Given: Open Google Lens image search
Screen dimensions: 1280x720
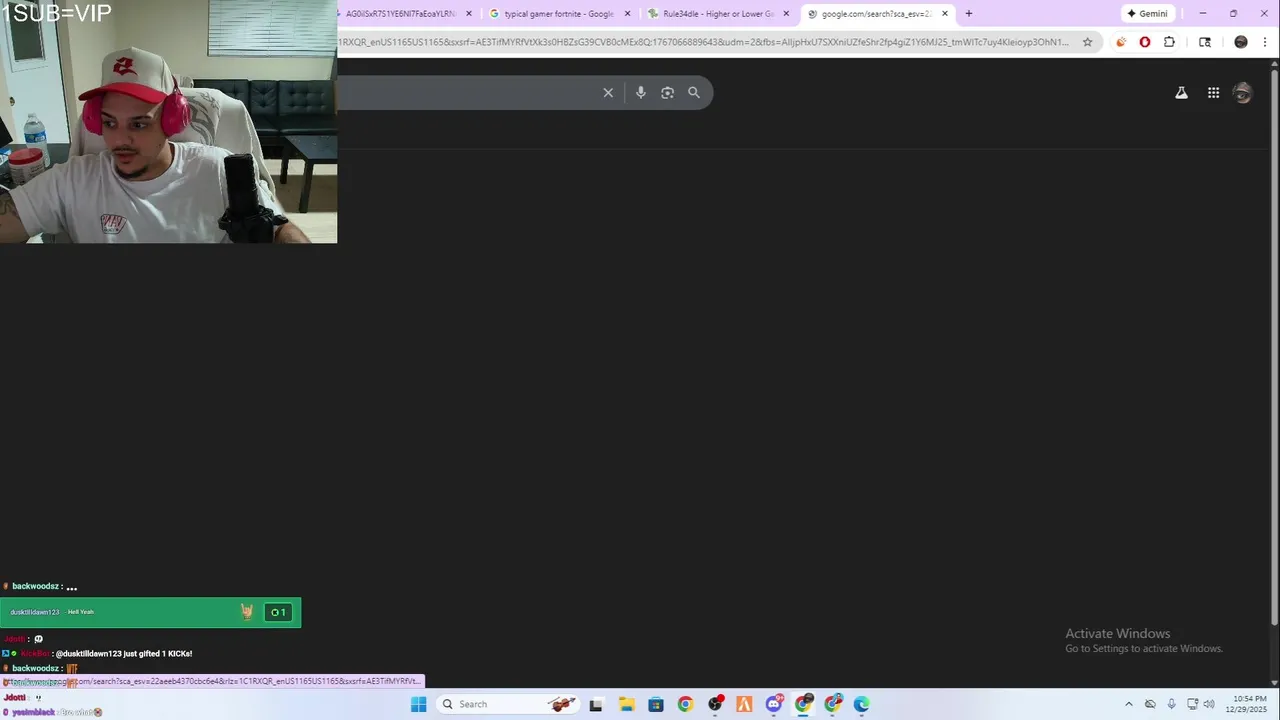Looking at the screenshot, I should (667, 93).
